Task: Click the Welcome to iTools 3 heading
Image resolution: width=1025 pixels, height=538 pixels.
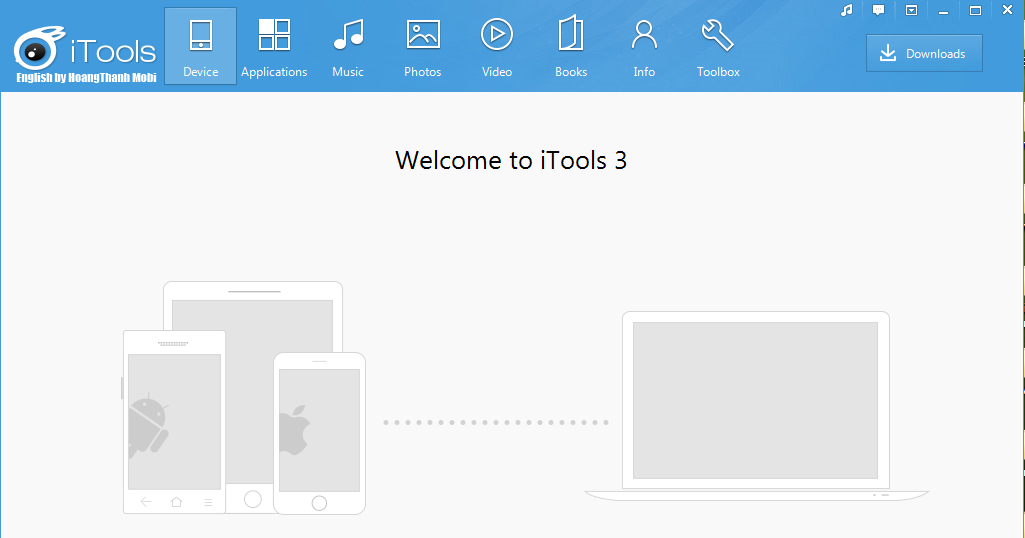Action: coord(511,160)
